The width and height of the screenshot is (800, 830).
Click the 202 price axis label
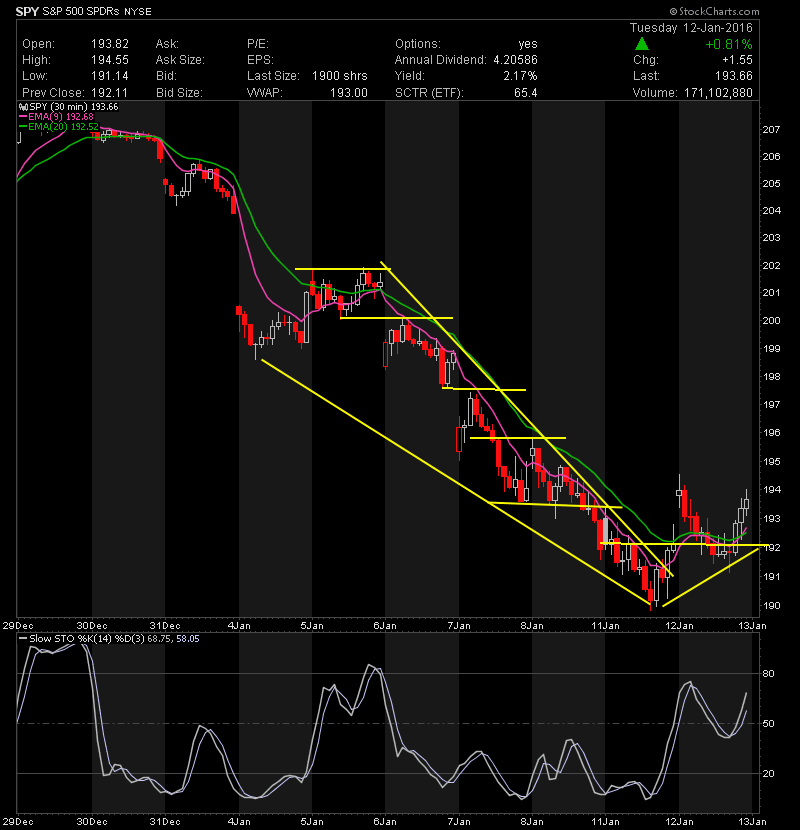pos(771,265)
